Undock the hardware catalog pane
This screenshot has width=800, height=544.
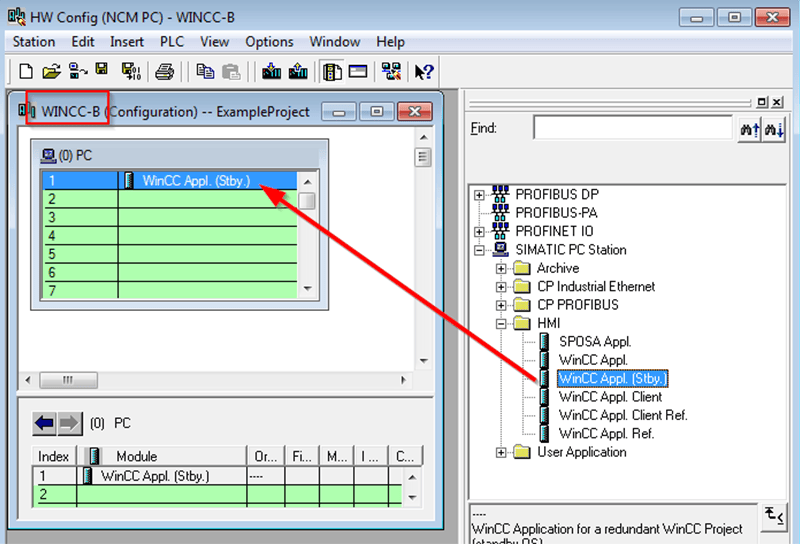coord(762,102)
